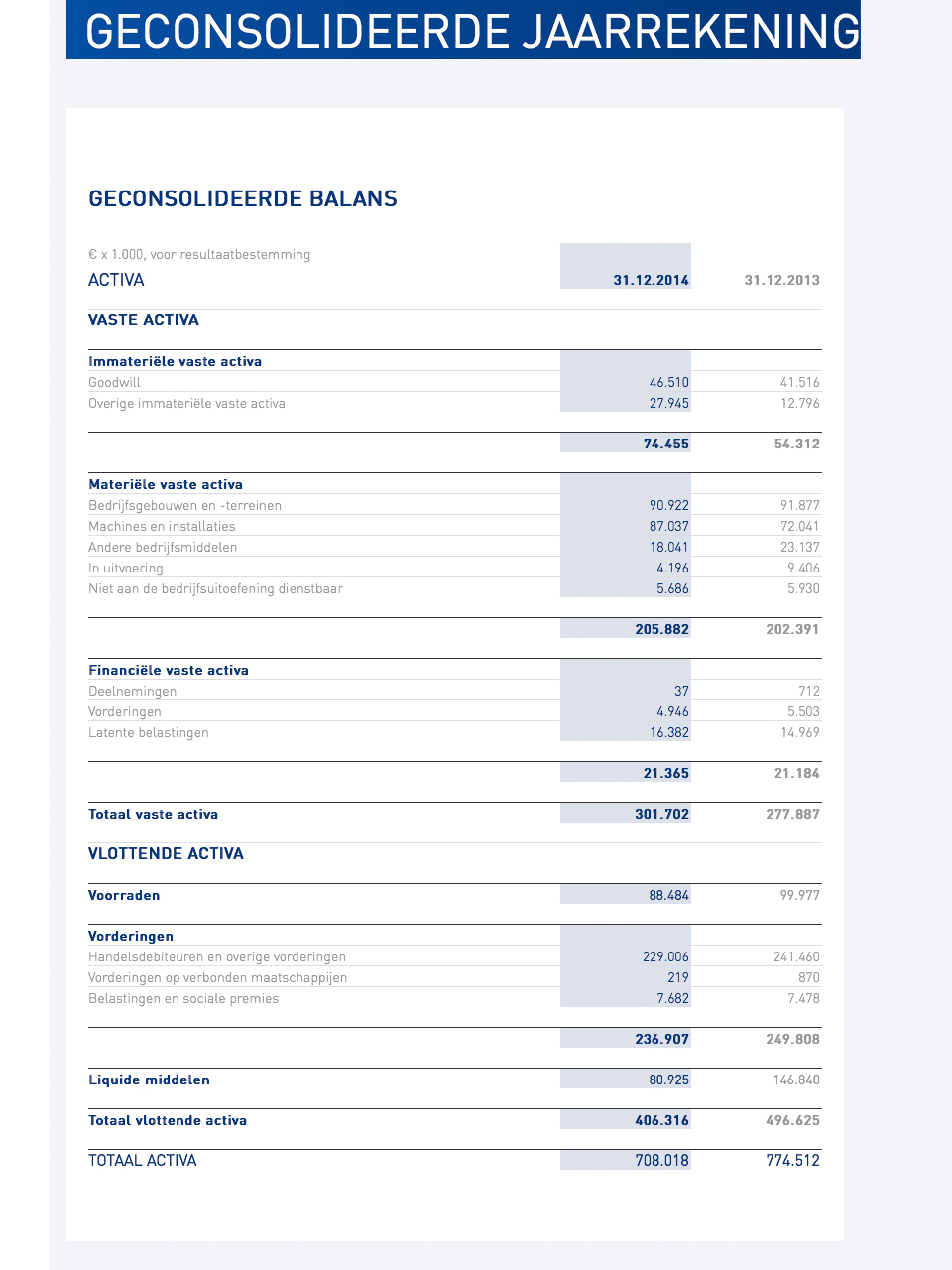Select the Geconsolideerde Balans heading
Image resolution: width=952 pixels, height=1270 pixels.
pyautogui.click(x=243, y=198)
